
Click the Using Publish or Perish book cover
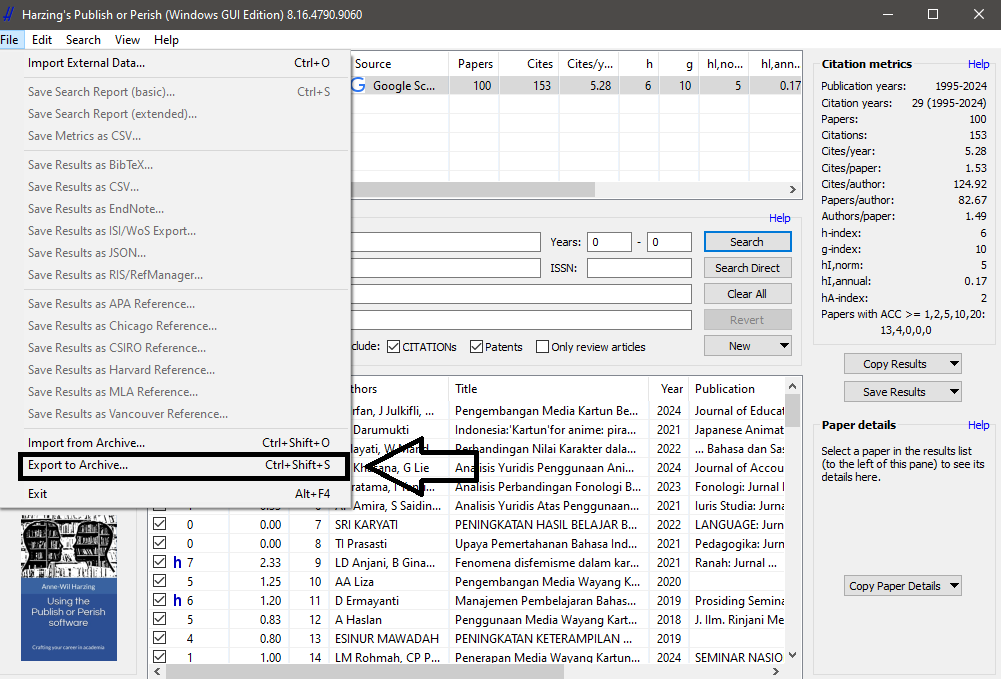[68, 588]
